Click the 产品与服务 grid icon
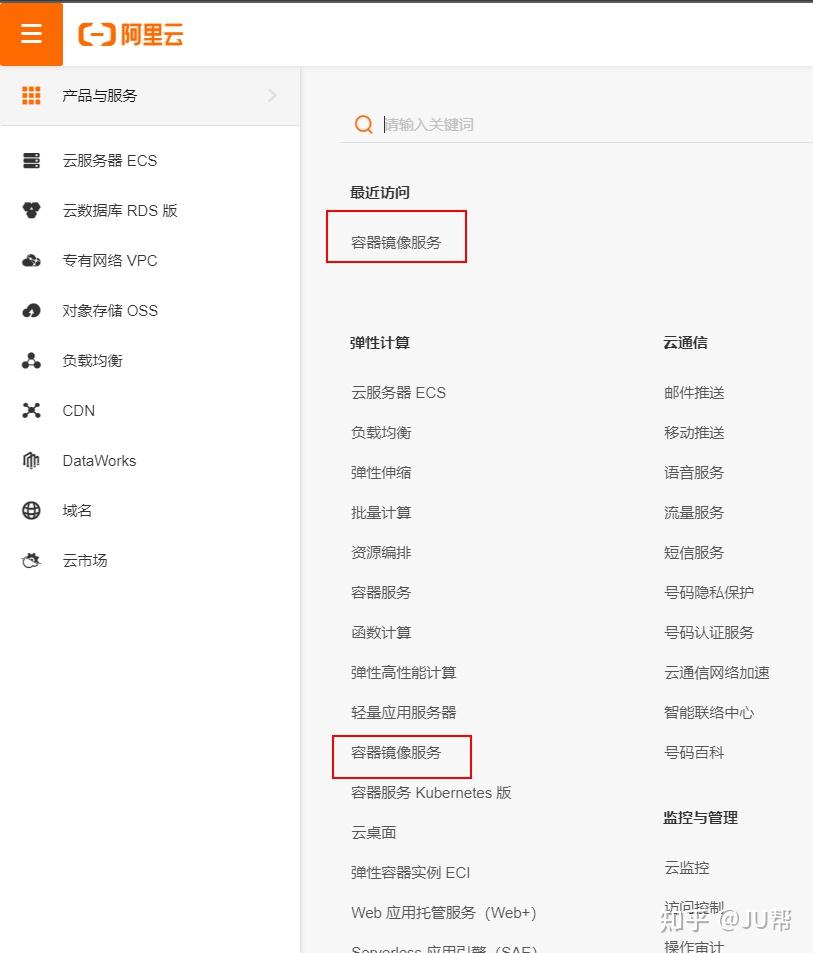The image size is (813, 953). pyautogui.click(x=31, y=95)
